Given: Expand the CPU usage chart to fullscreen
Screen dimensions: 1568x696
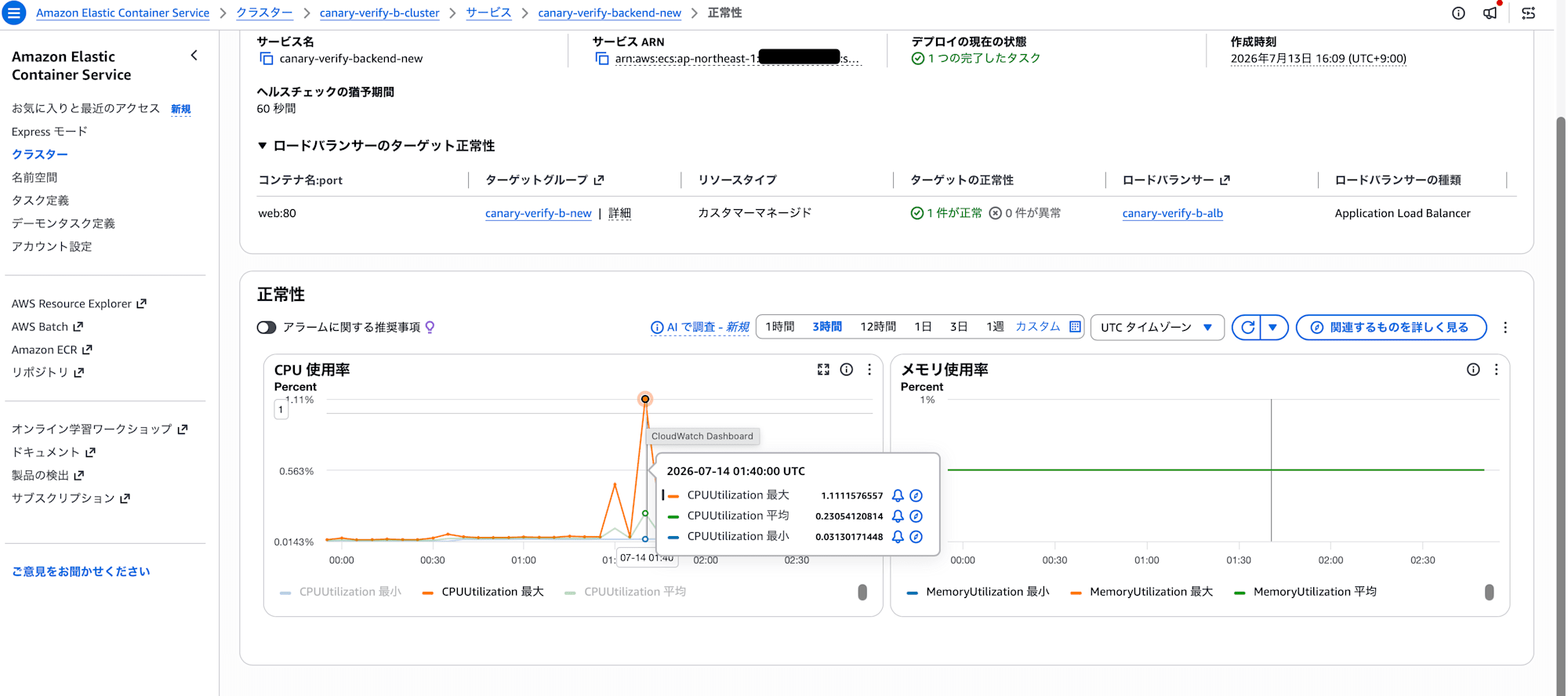Looking at the screenshot, I should (823, 369).
